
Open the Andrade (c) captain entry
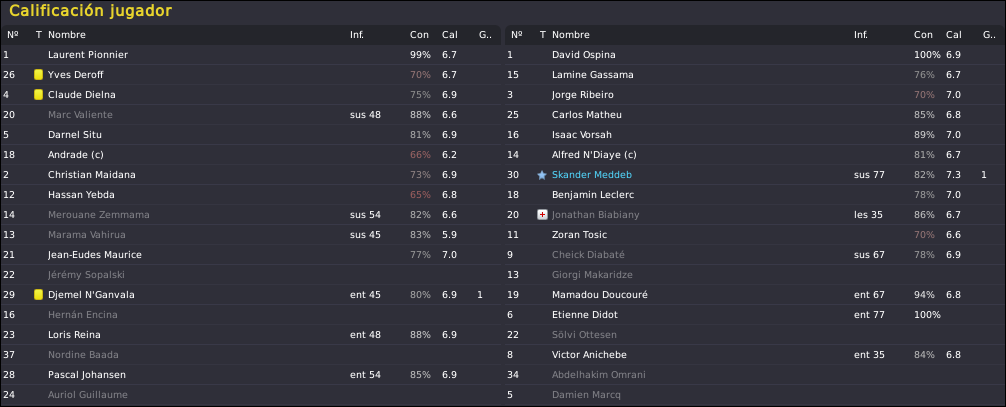pyautogui.click(x=251, y=155)
